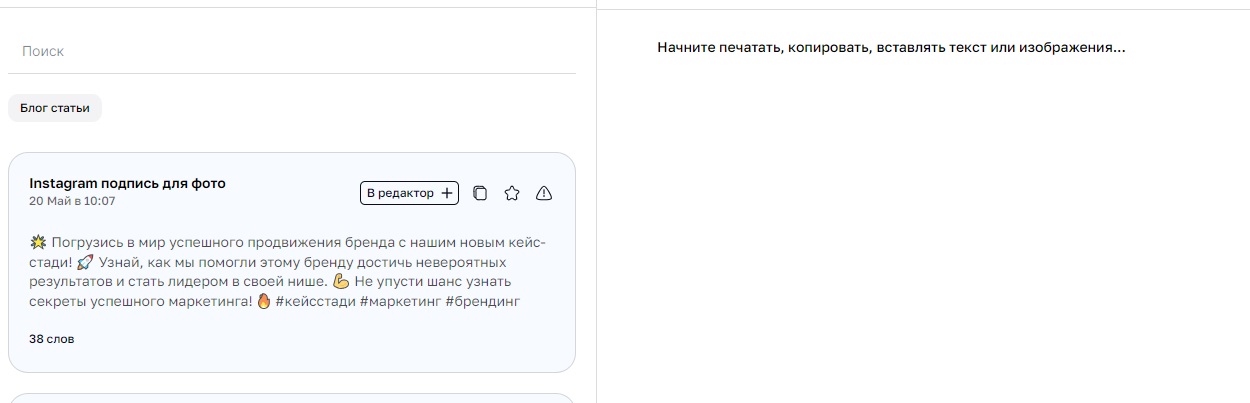The width and height of the screenshot is (1250, 403).
Task: Click the title Instagram подпись для фото
Action: click(127, 183)
